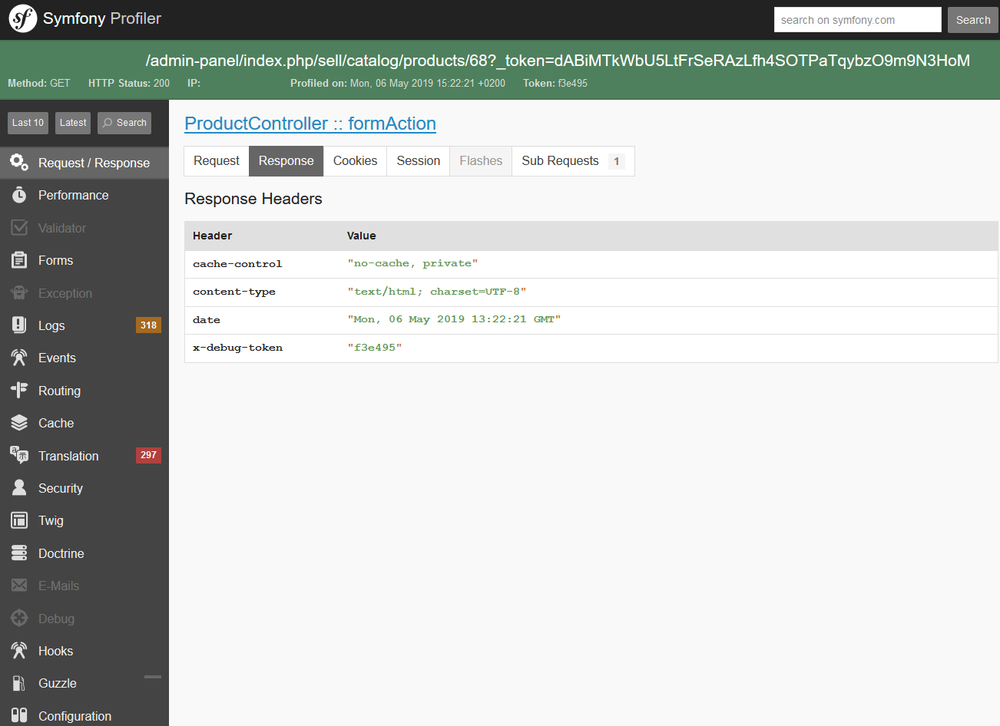Screen dimensions: 1000x726
Task: Select the "no-cache, private" value
Action: [x=413, y=263]
